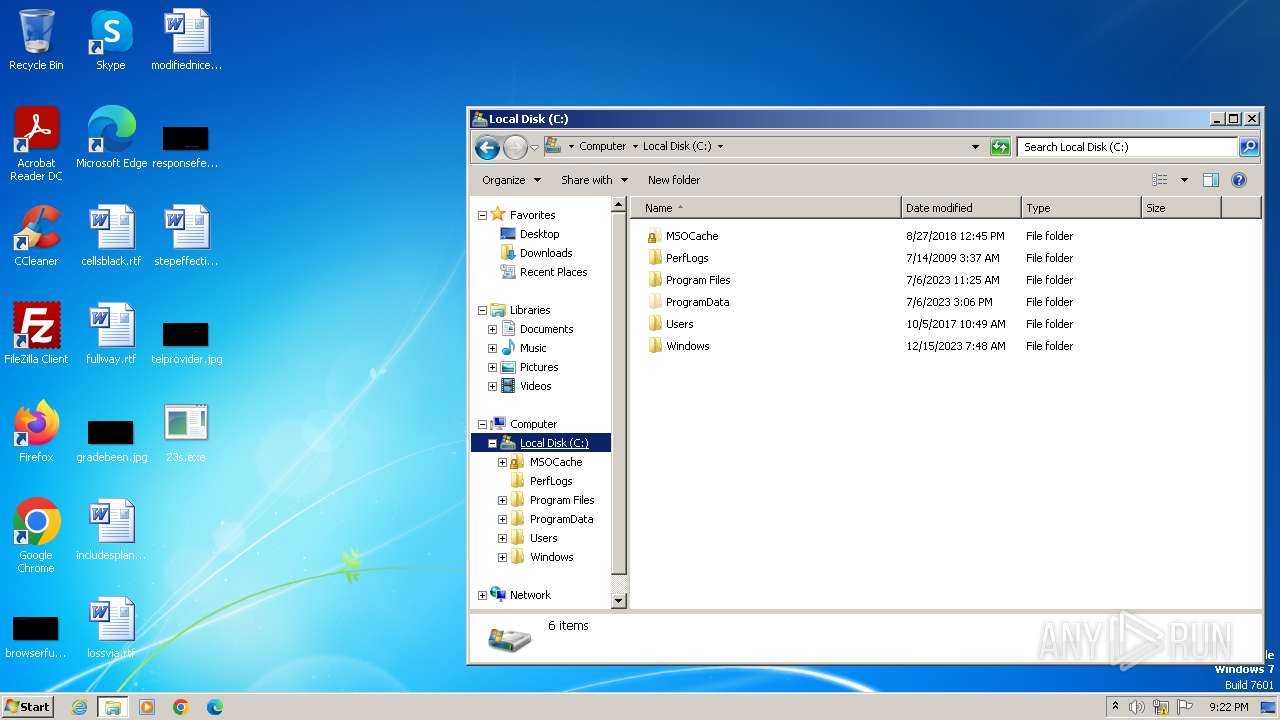
Task: Select telprovider.jpg file on desktop
Action: coord(186,342)
